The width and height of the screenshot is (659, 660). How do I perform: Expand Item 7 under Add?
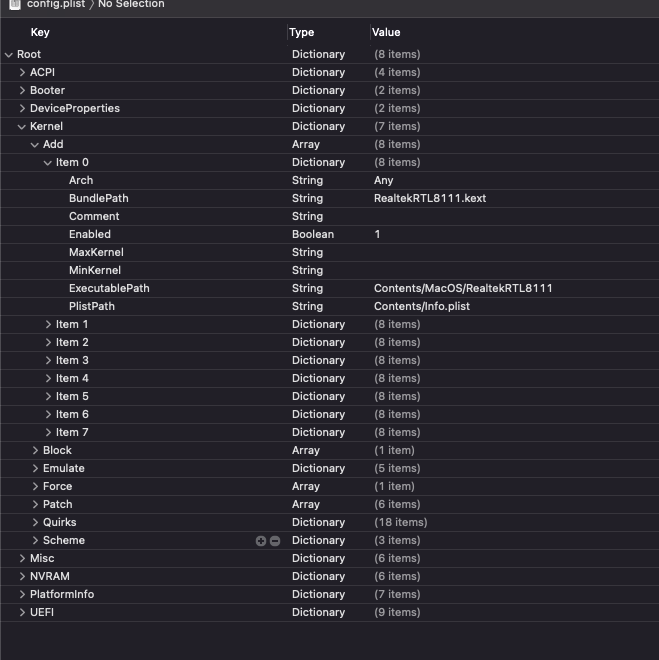click(48, 433)
